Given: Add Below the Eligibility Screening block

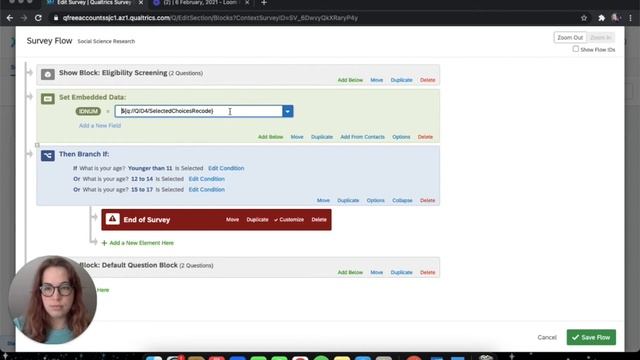Looking at the screenshot, I should coord(350,80).
